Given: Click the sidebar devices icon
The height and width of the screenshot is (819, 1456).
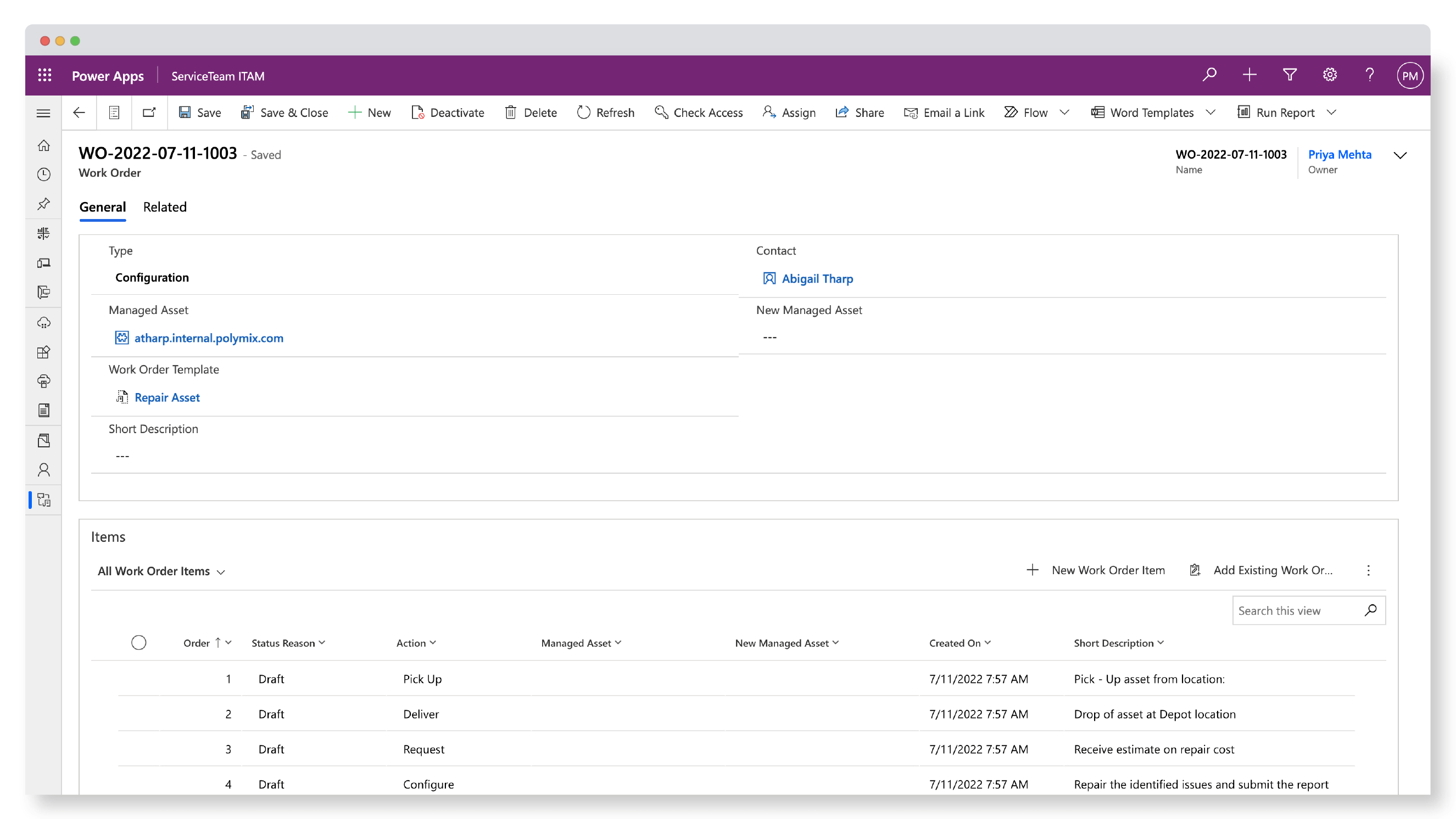Looking at the screenshot, I should 43,263.
